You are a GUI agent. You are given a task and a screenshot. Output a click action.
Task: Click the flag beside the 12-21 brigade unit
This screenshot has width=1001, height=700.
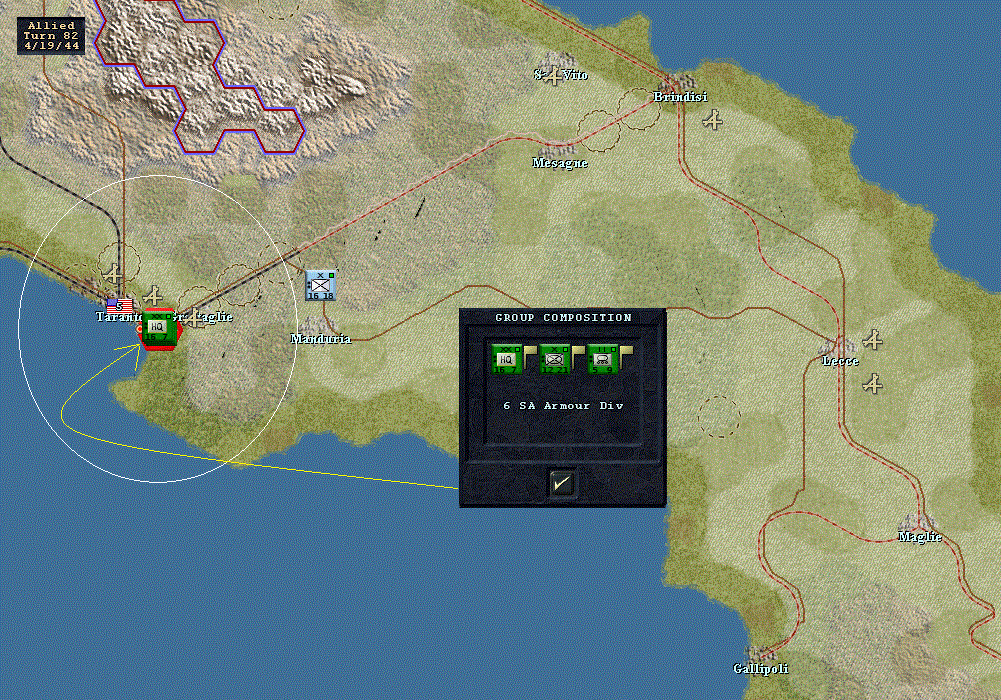click(x=579, y=353)
